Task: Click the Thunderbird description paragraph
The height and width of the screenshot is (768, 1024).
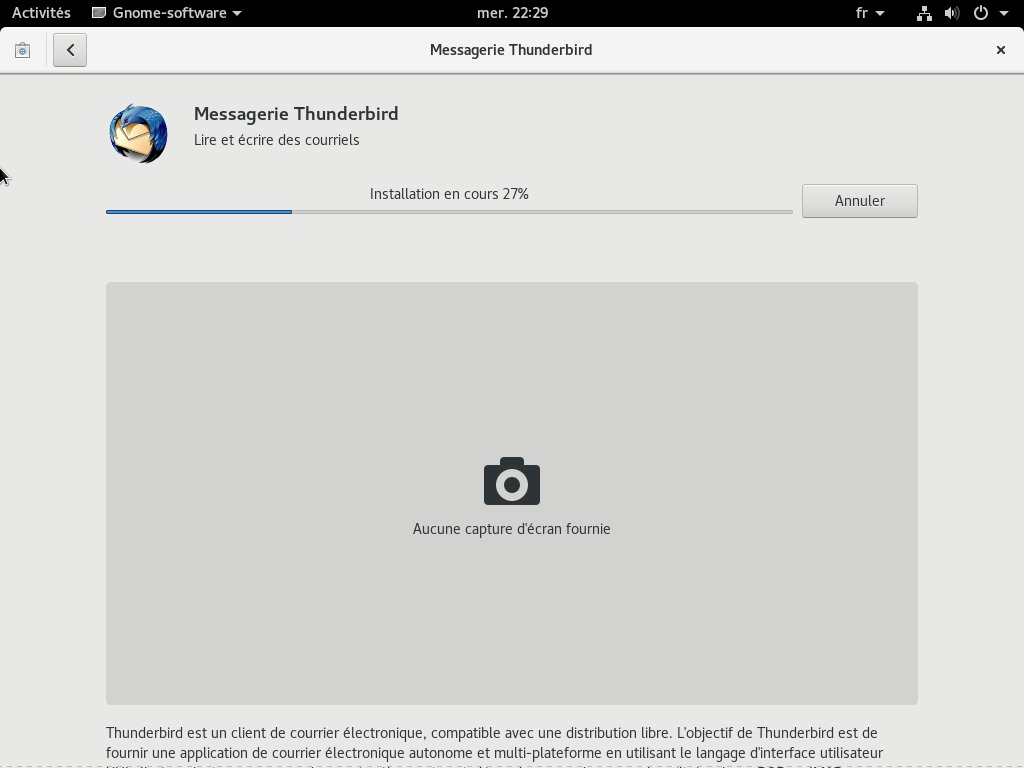Action: 494,743
